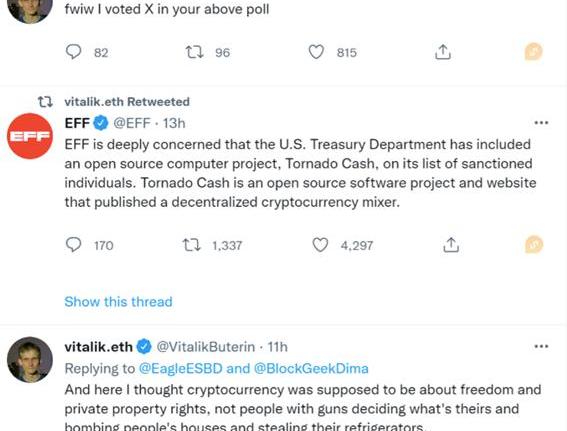Click Show this thread link

click(118, 302)
